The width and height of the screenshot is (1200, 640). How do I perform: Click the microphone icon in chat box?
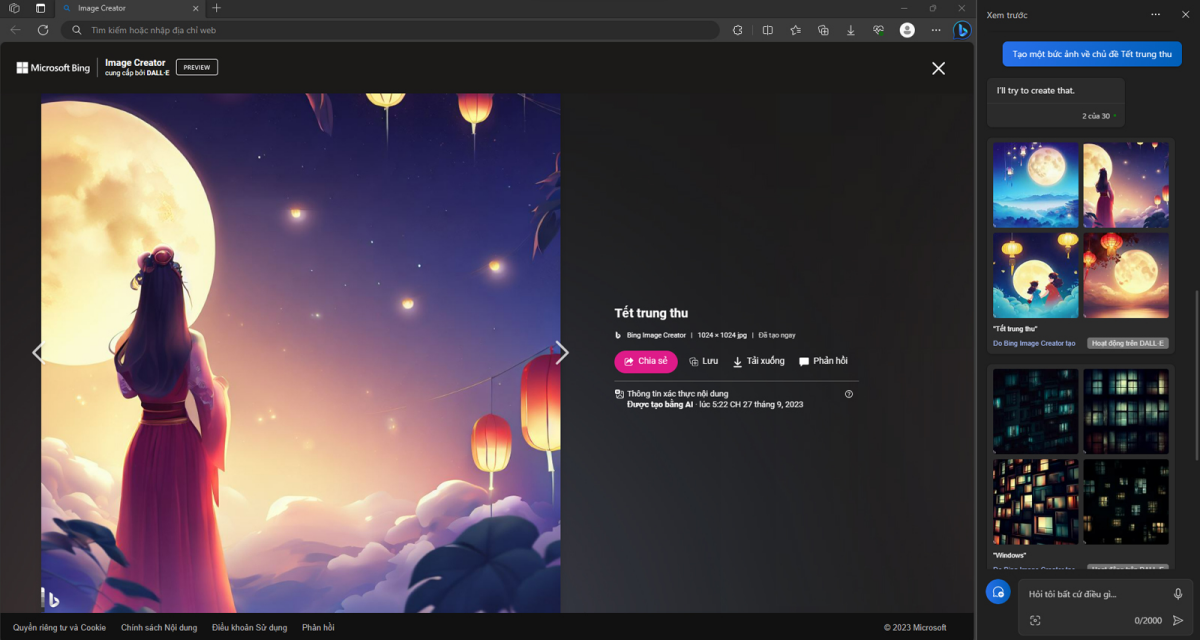click(1178, 594)
